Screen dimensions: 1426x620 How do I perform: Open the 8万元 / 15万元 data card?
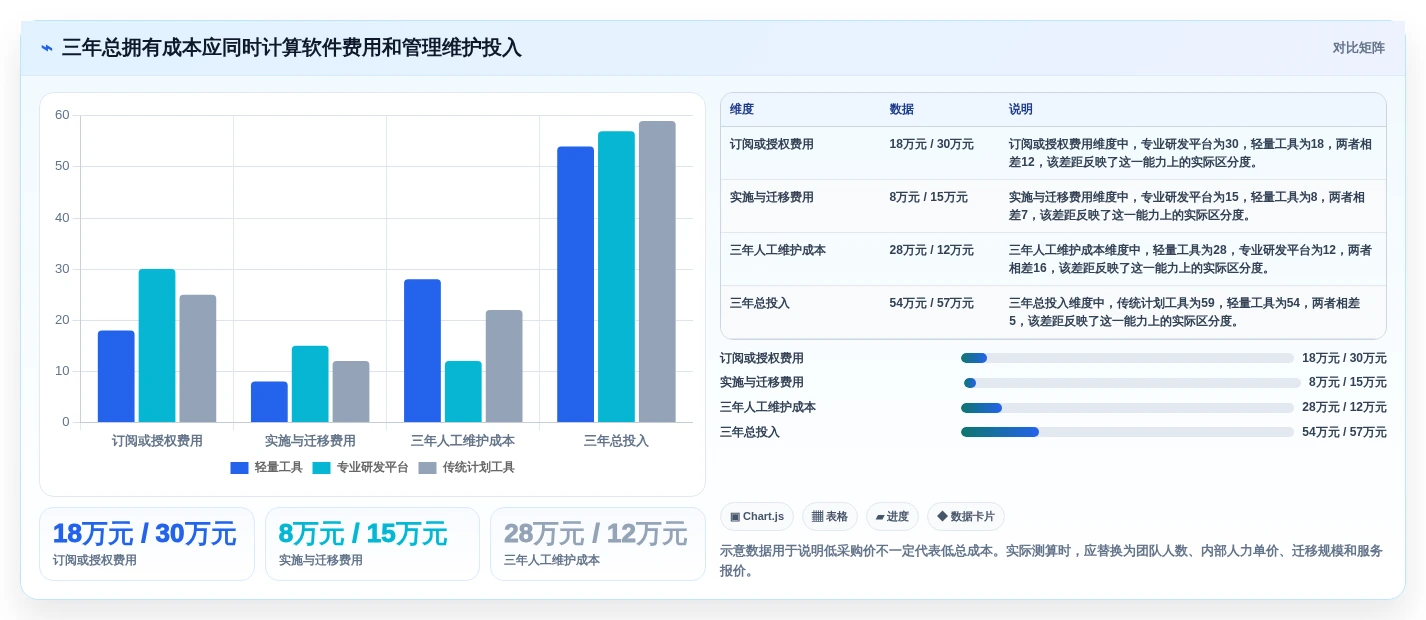(372, 544)
